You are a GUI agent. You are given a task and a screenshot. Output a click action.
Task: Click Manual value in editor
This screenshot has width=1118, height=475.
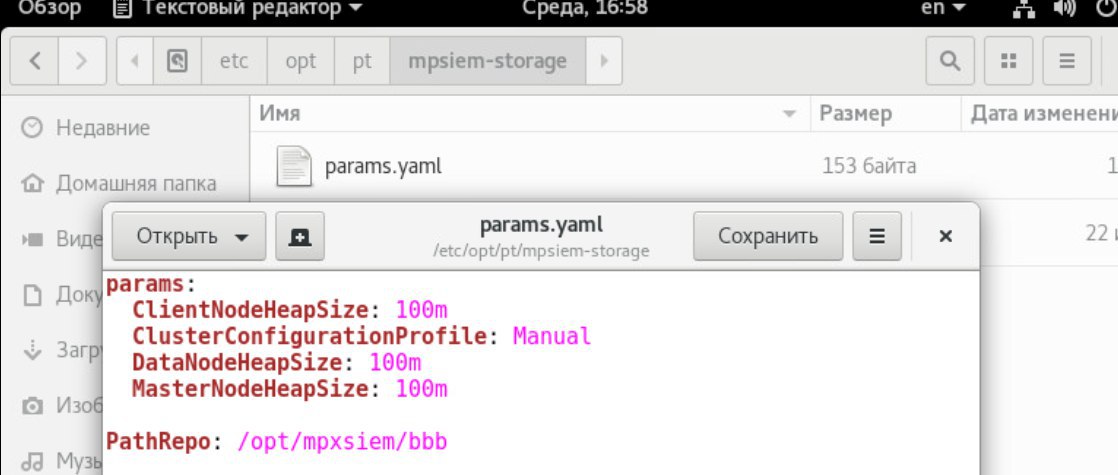tap(552, 336)
